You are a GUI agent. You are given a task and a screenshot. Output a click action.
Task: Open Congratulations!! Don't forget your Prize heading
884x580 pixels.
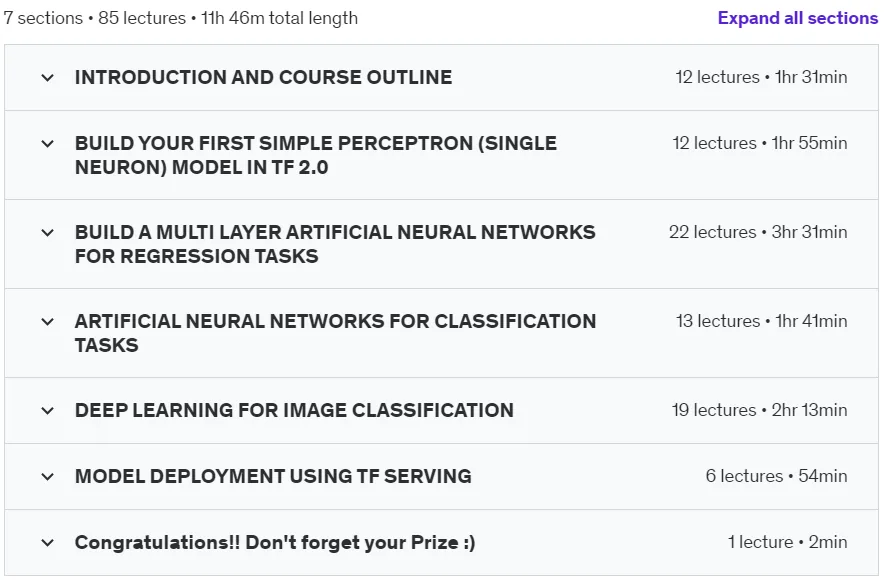(x=275, y=542)
